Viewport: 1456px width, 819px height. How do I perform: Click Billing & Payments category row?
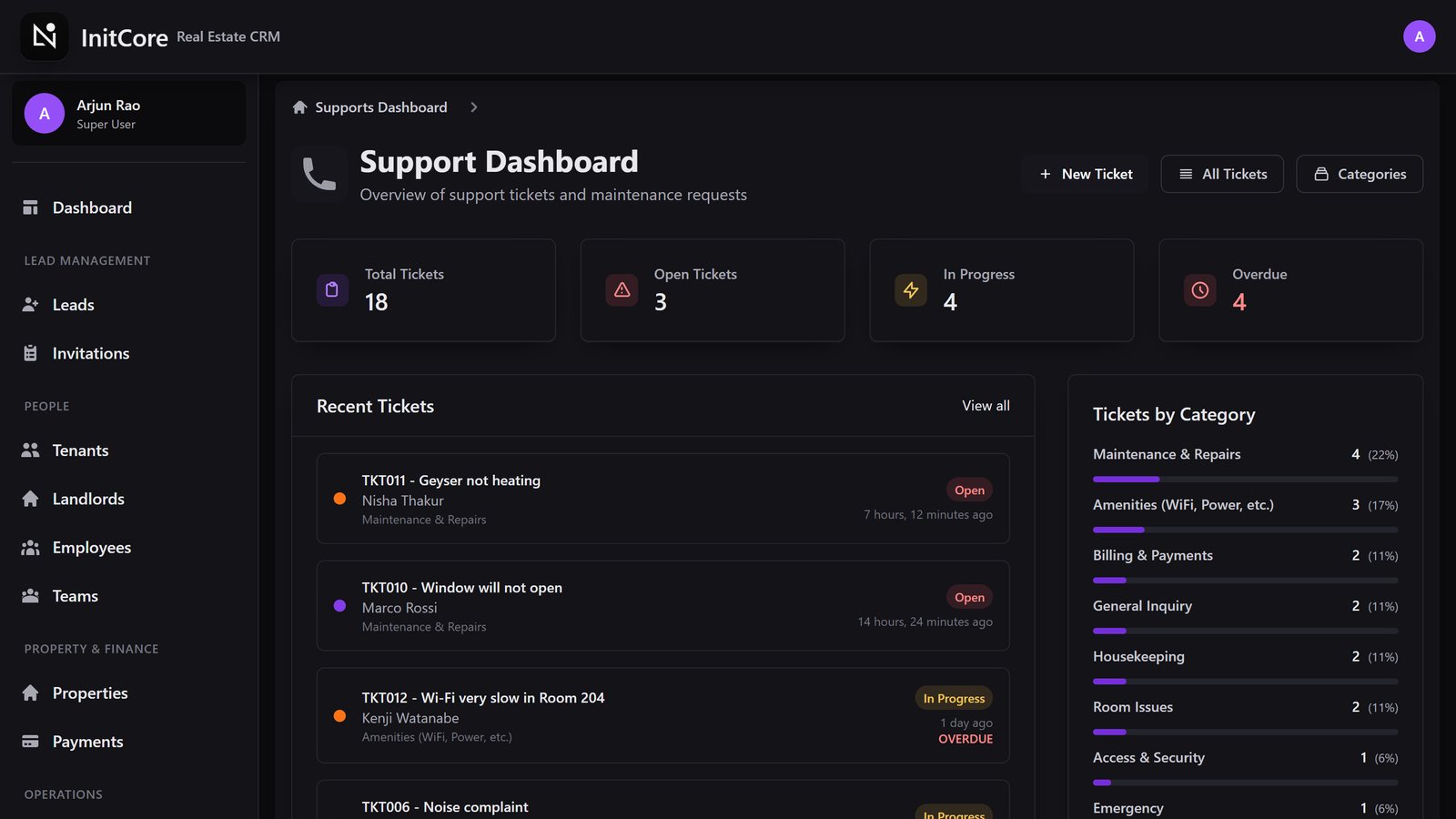coord(1245,565)
